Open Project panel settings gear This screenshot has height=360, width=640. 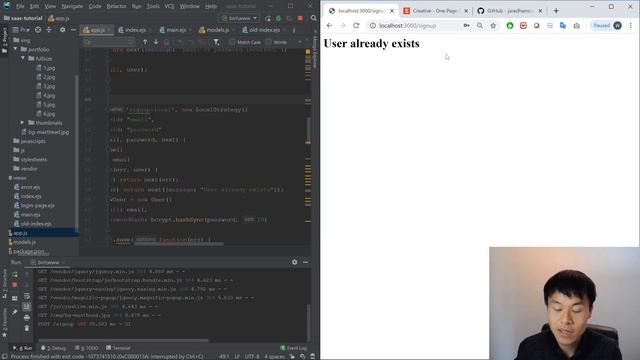[x=62, y=30]
